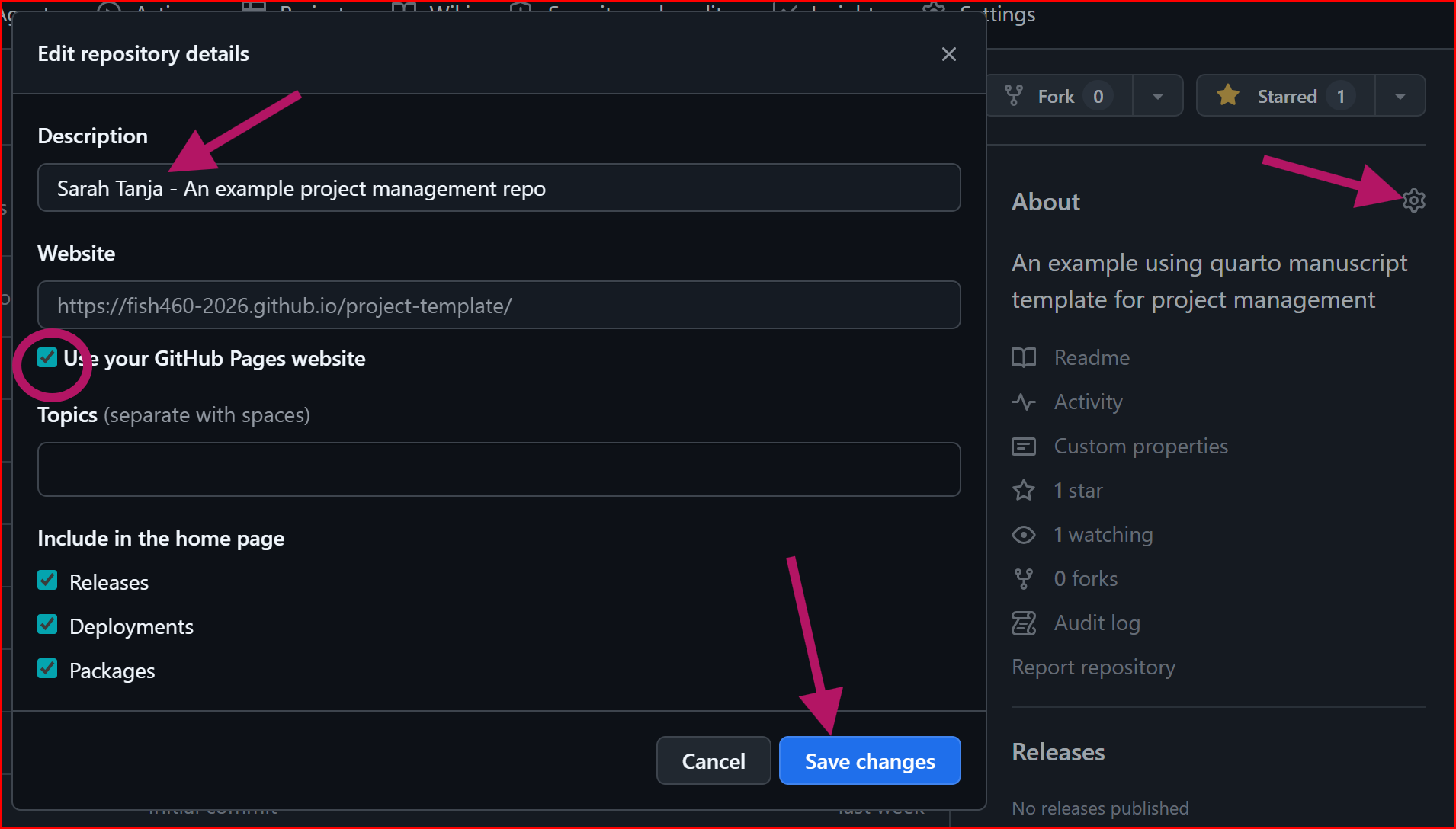
Task: Click the Readme book icon
Action: (x=1024, y=357)
